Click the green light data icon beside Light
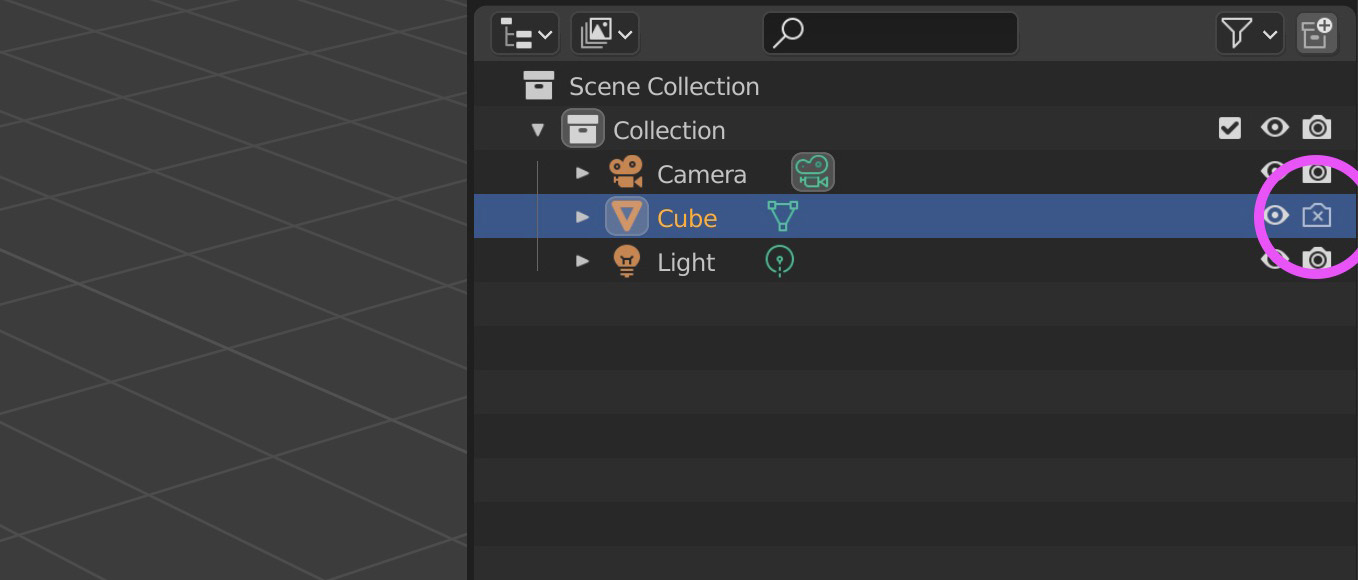Screen dimensions: 1358x580 pyautogui.click(x=780, y=261)
